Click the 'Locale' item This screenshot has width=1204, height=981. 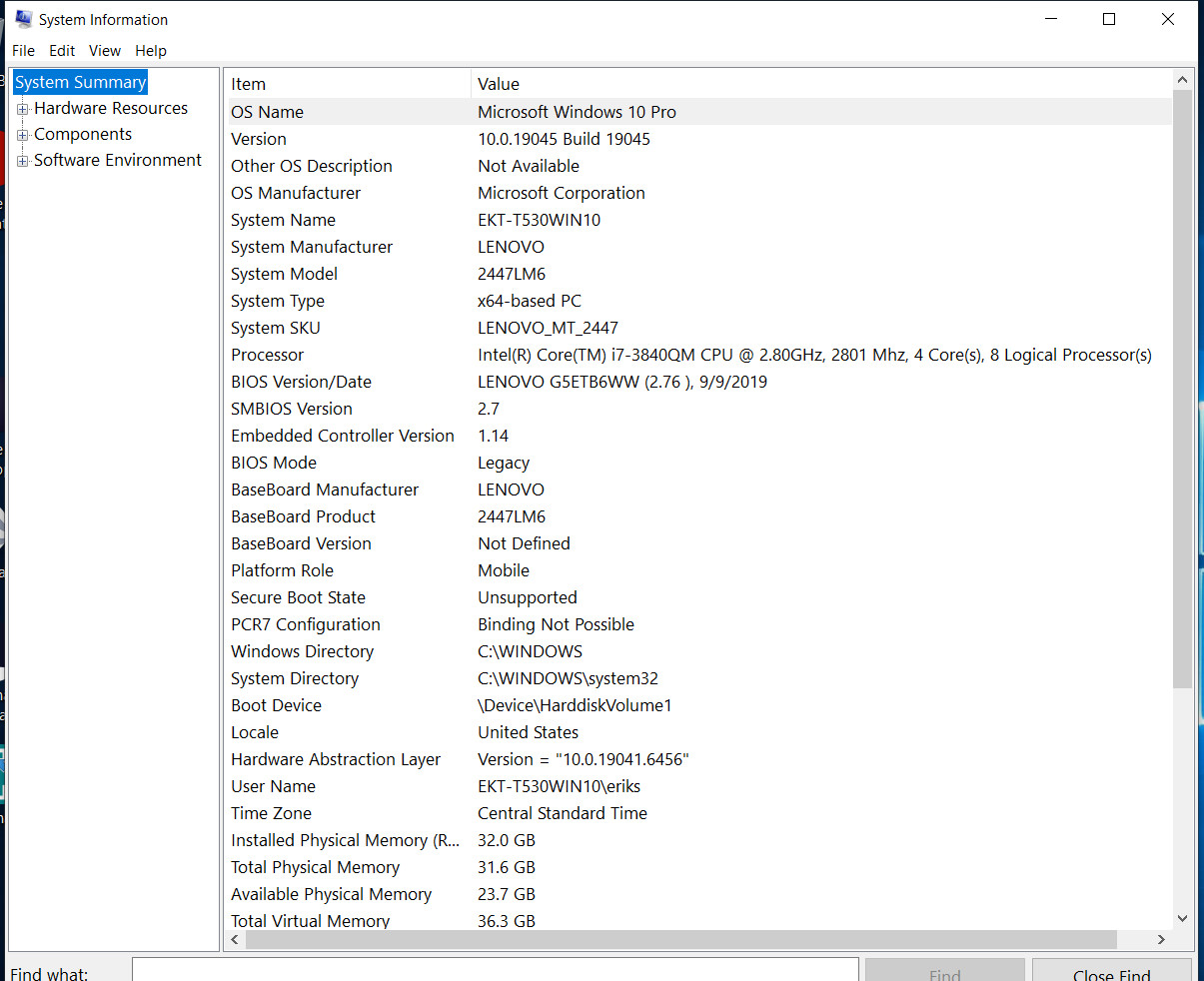click(255, 732)
